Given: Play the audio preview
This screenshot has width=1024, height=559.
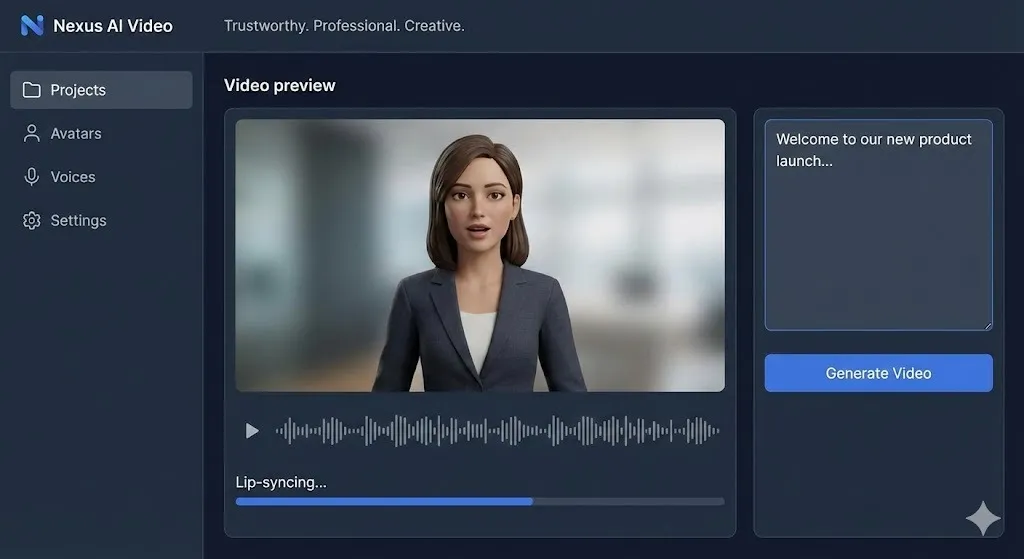Looking at the screenshot, I should point(252,431).
